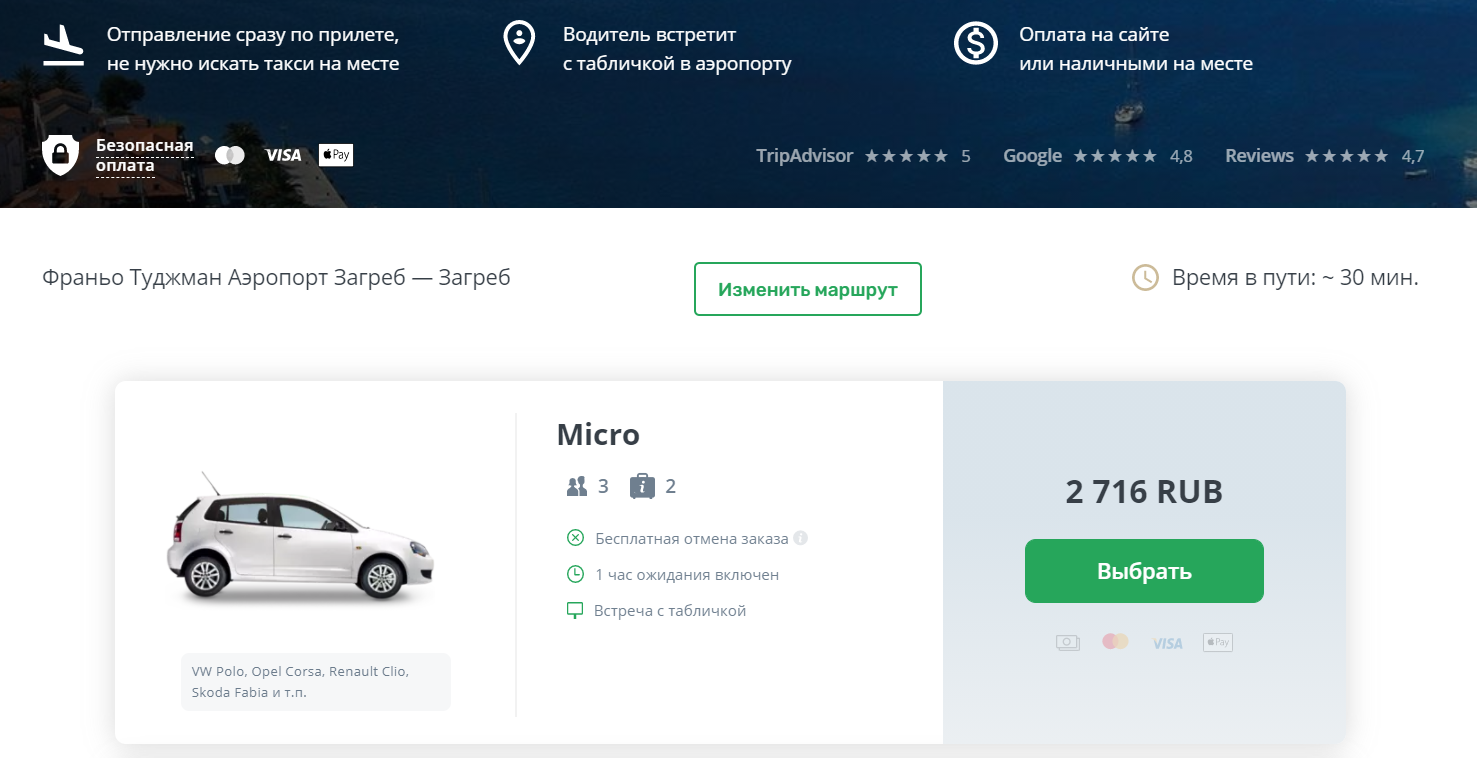
Task: Click the white car thumbnail image
Action: [300, 540]
